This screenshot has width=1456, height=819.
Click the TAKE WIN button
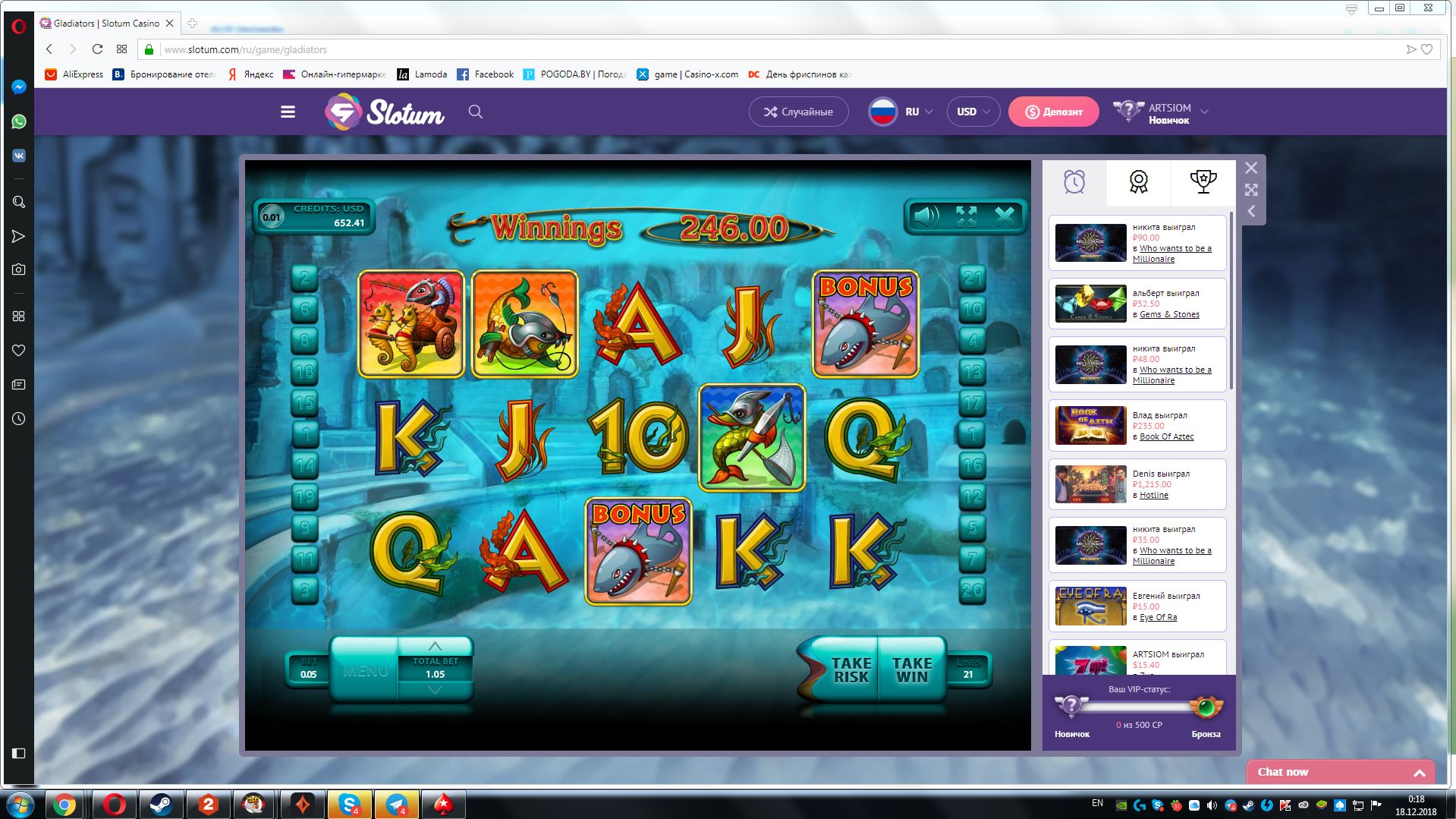click(x=912, y=670)
